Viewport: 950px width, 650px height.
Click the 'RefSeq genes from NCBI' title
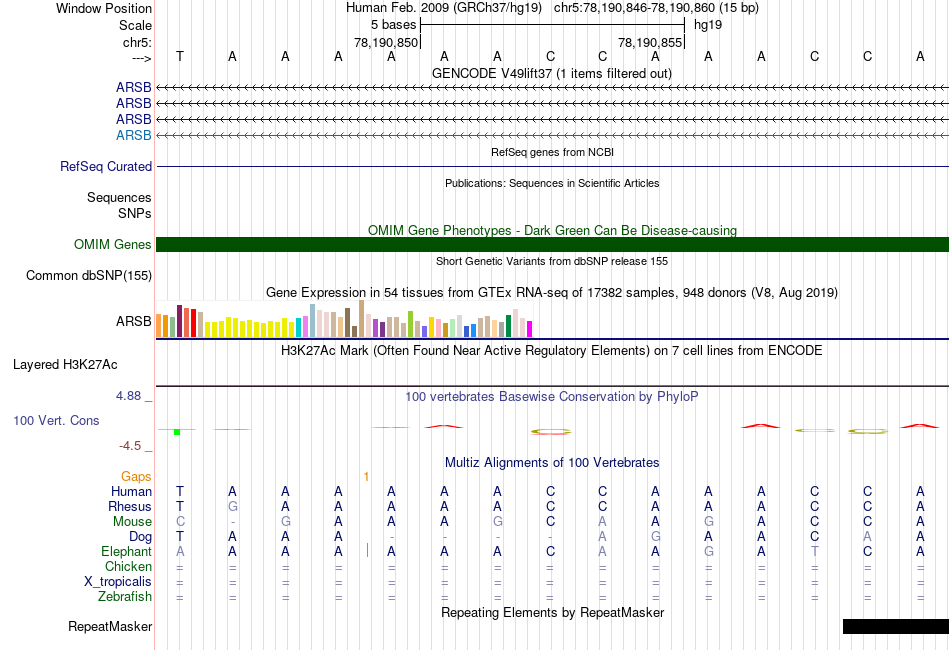click(x=552, y=152)
